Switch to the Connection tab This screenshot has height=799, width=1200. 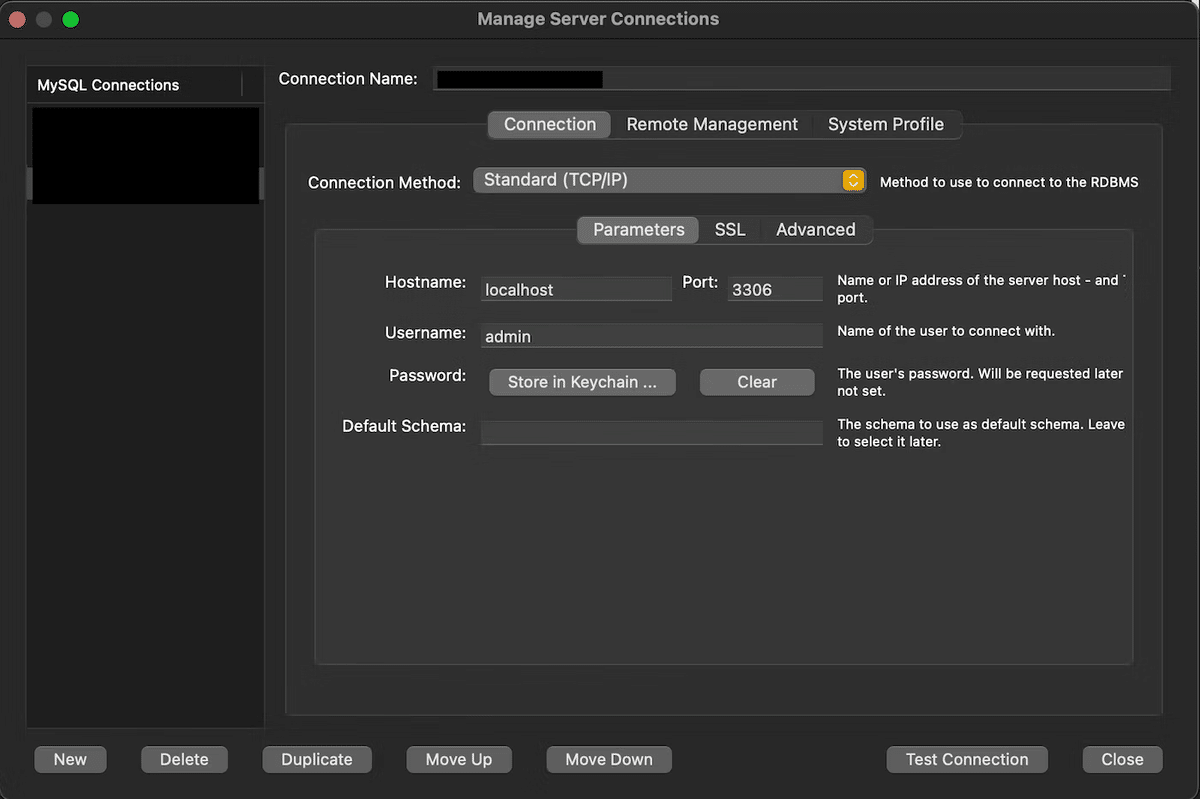click(550, 124)
